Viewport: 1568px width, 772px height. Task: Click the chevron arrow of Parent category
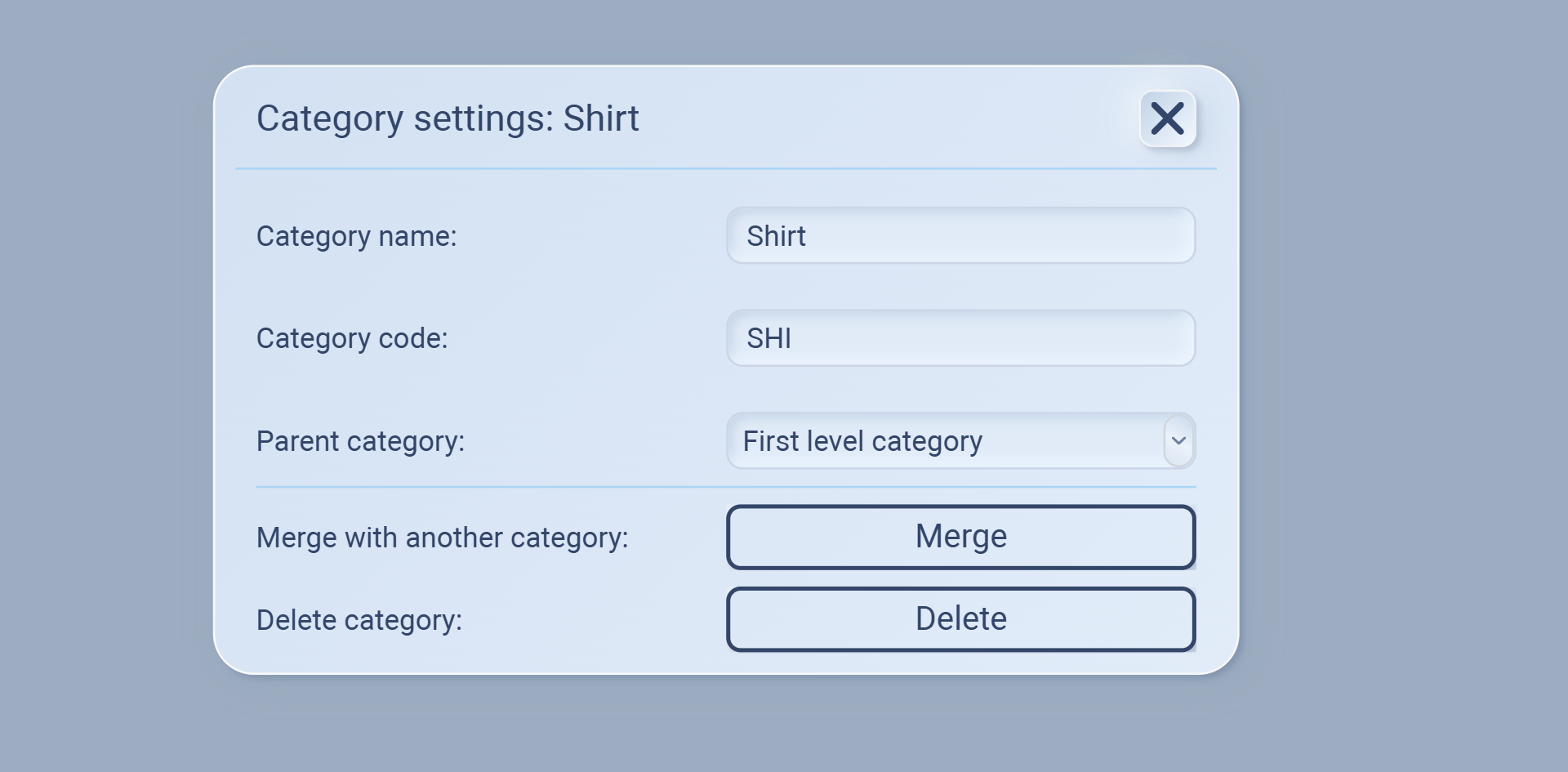pos(1178,441)
